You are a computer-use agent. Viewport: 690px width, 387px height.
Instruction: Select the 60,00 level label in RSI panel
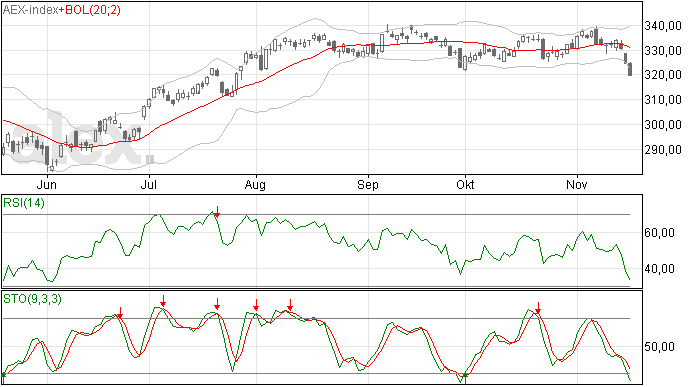coord(659,232)
